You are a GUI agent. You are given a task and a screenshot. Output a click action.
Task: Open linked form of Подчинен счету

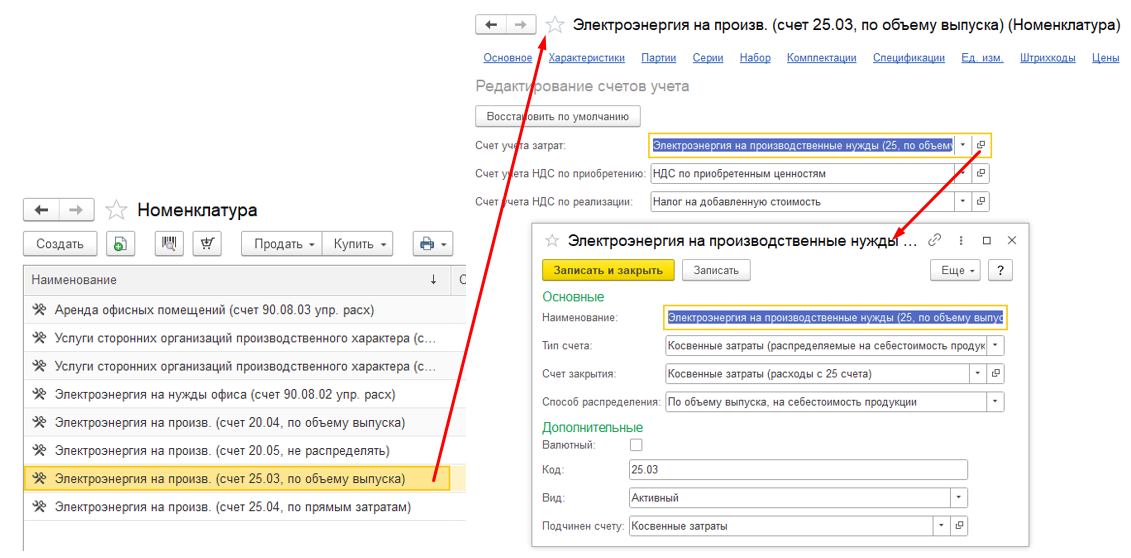[959, 526]
